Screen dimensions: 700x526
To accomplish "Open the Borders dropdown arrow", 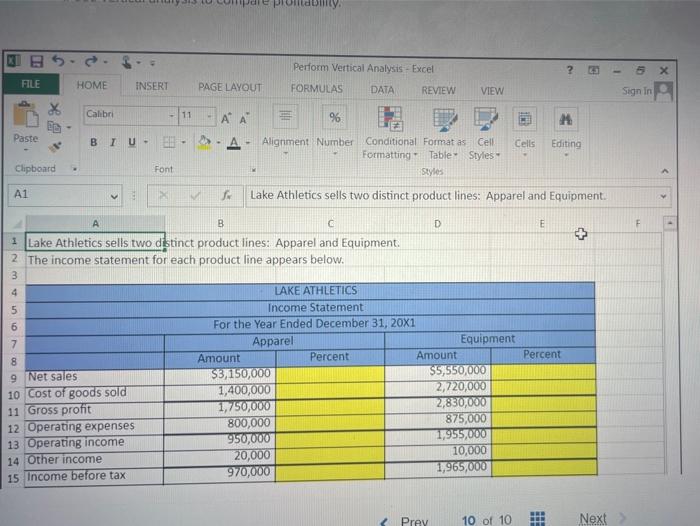I will pos(183,142).
